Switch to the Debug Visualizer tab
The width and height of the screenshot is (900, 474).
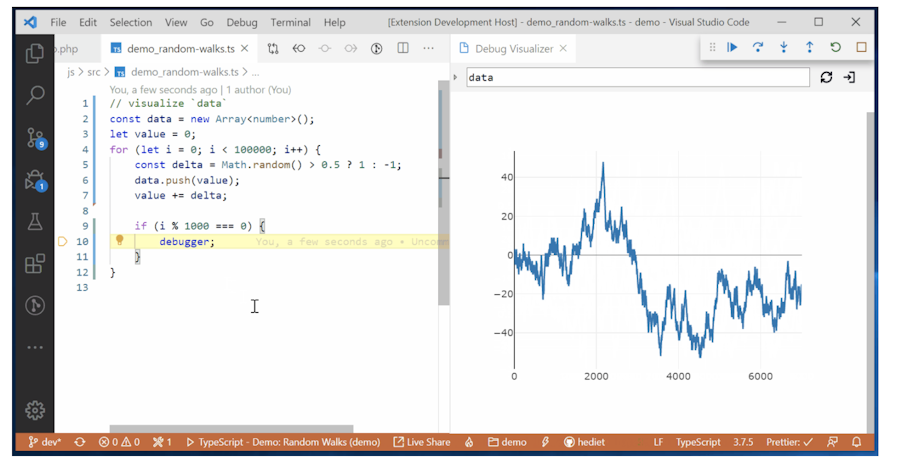tap(514, 49)
